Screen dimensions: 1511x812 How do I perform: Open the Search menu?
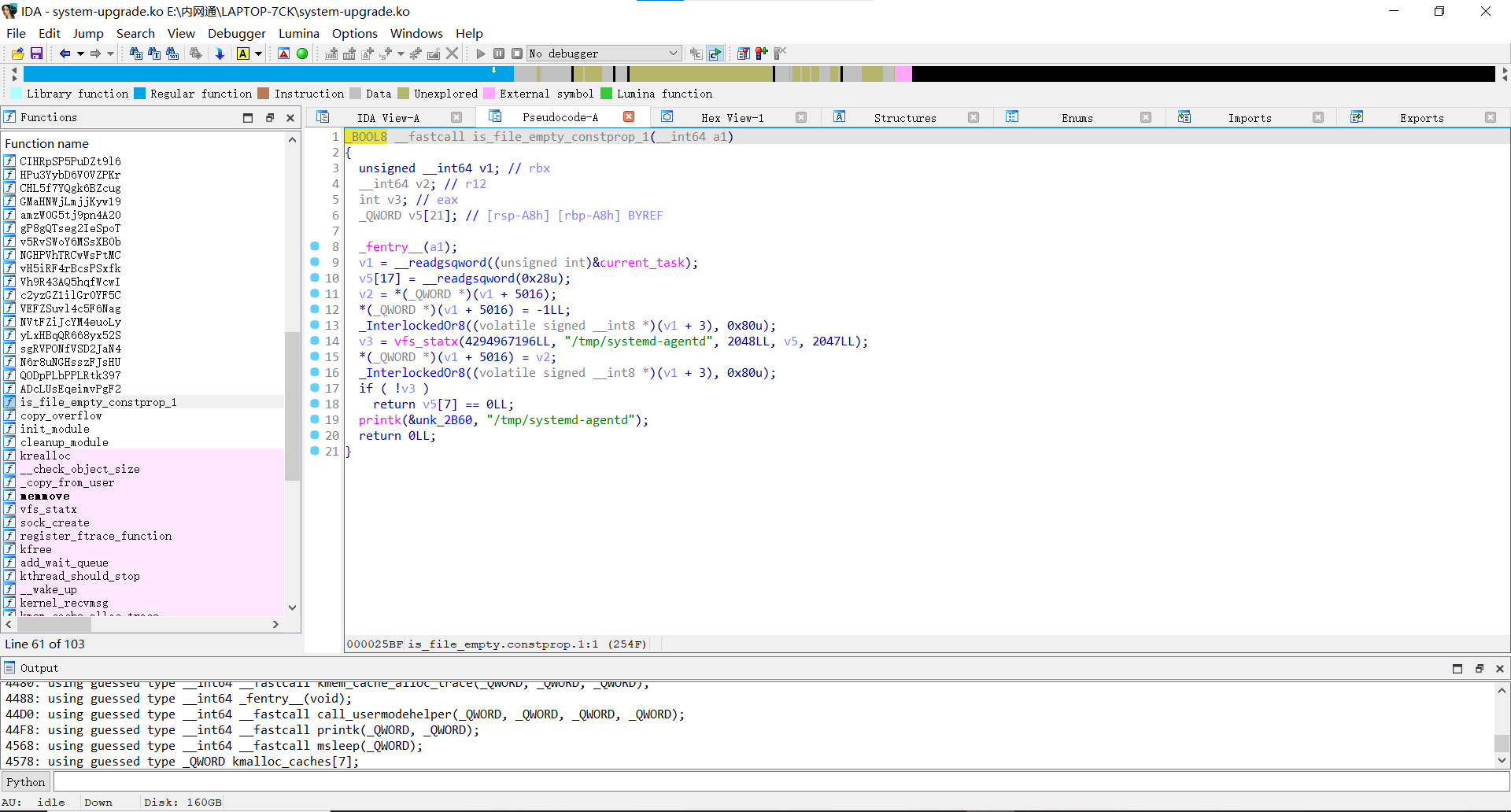(x=135, y=33)
